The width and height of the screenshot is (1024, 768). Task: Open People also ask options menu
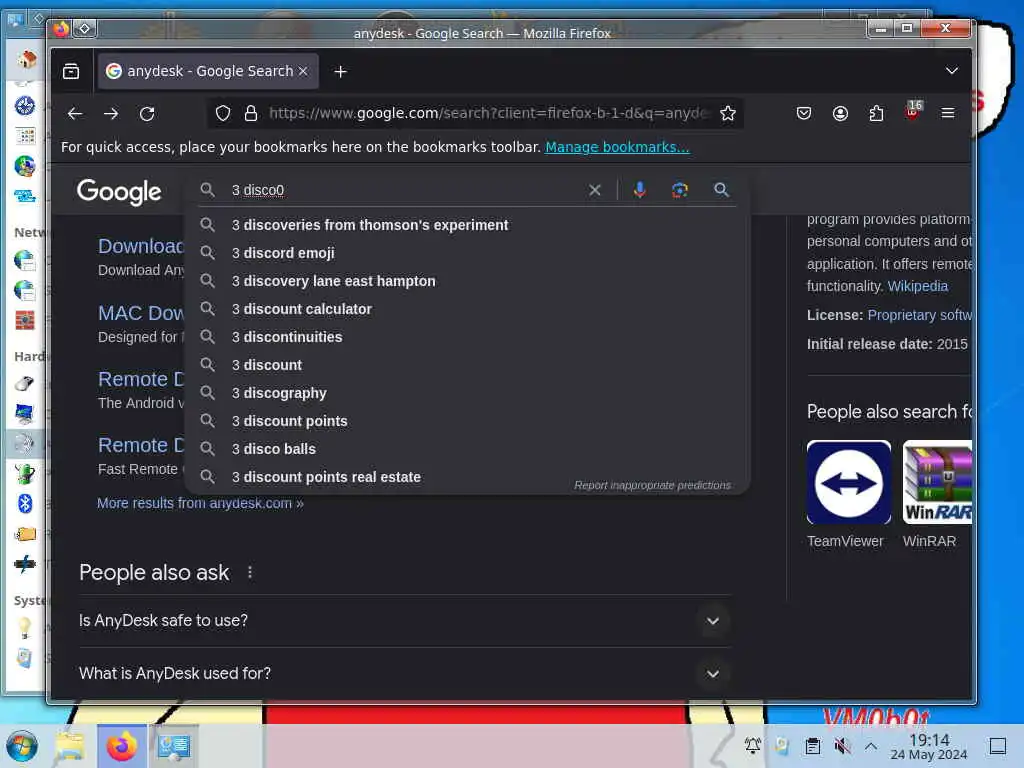tap(249, 573)
